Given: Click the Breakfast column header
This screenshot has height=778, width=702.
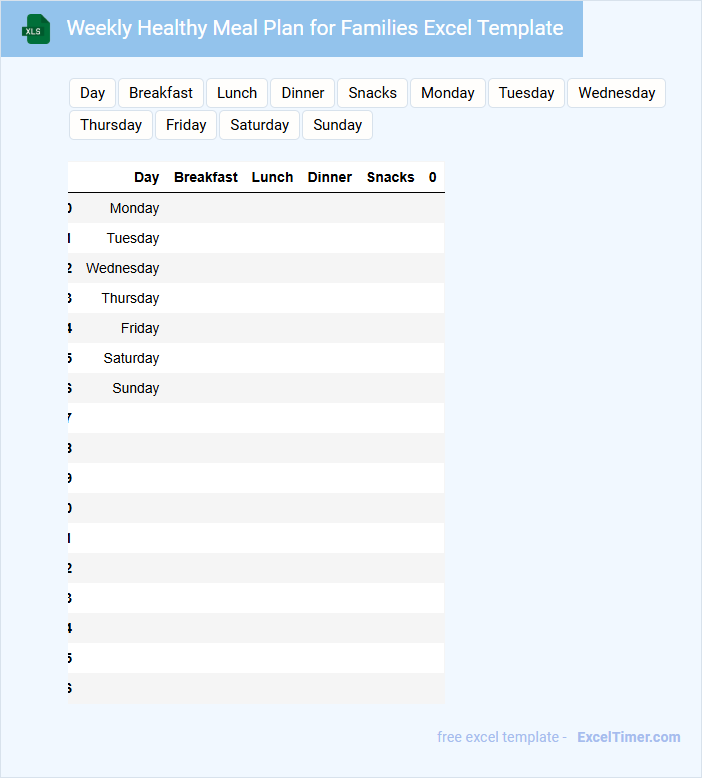Looking at the screenshot, I should click(x=206, y=177).
